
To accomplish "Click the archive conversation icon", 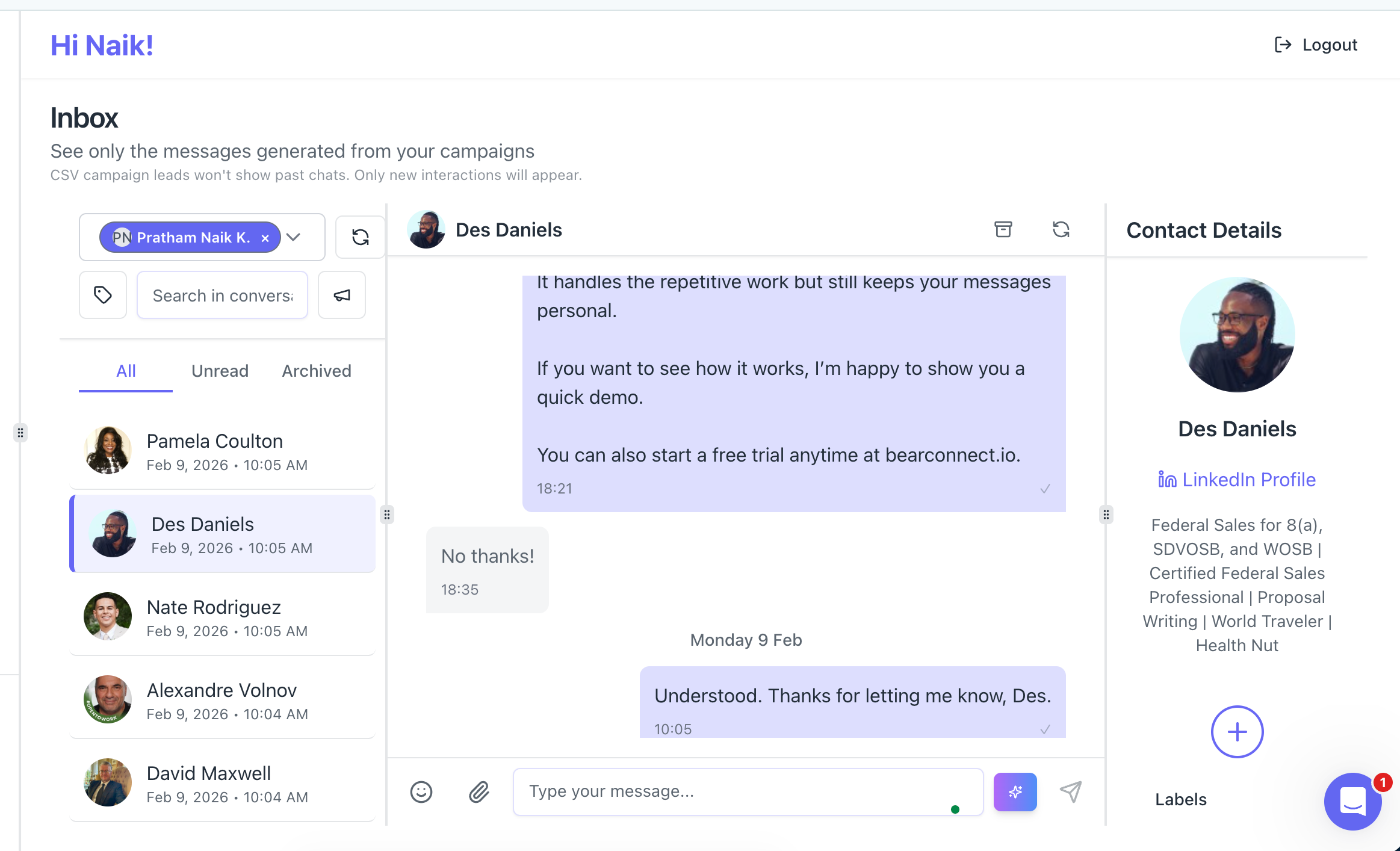I will tap(1003, 229).
